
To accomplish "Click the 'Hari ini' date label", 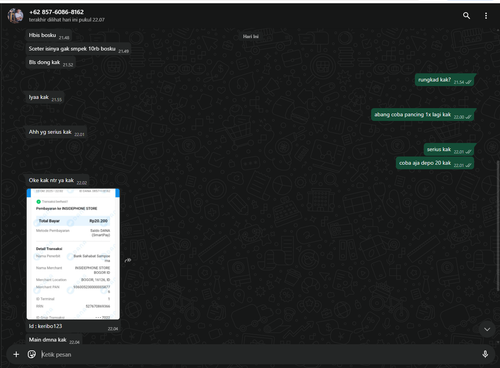I will [x=250, y=36].
